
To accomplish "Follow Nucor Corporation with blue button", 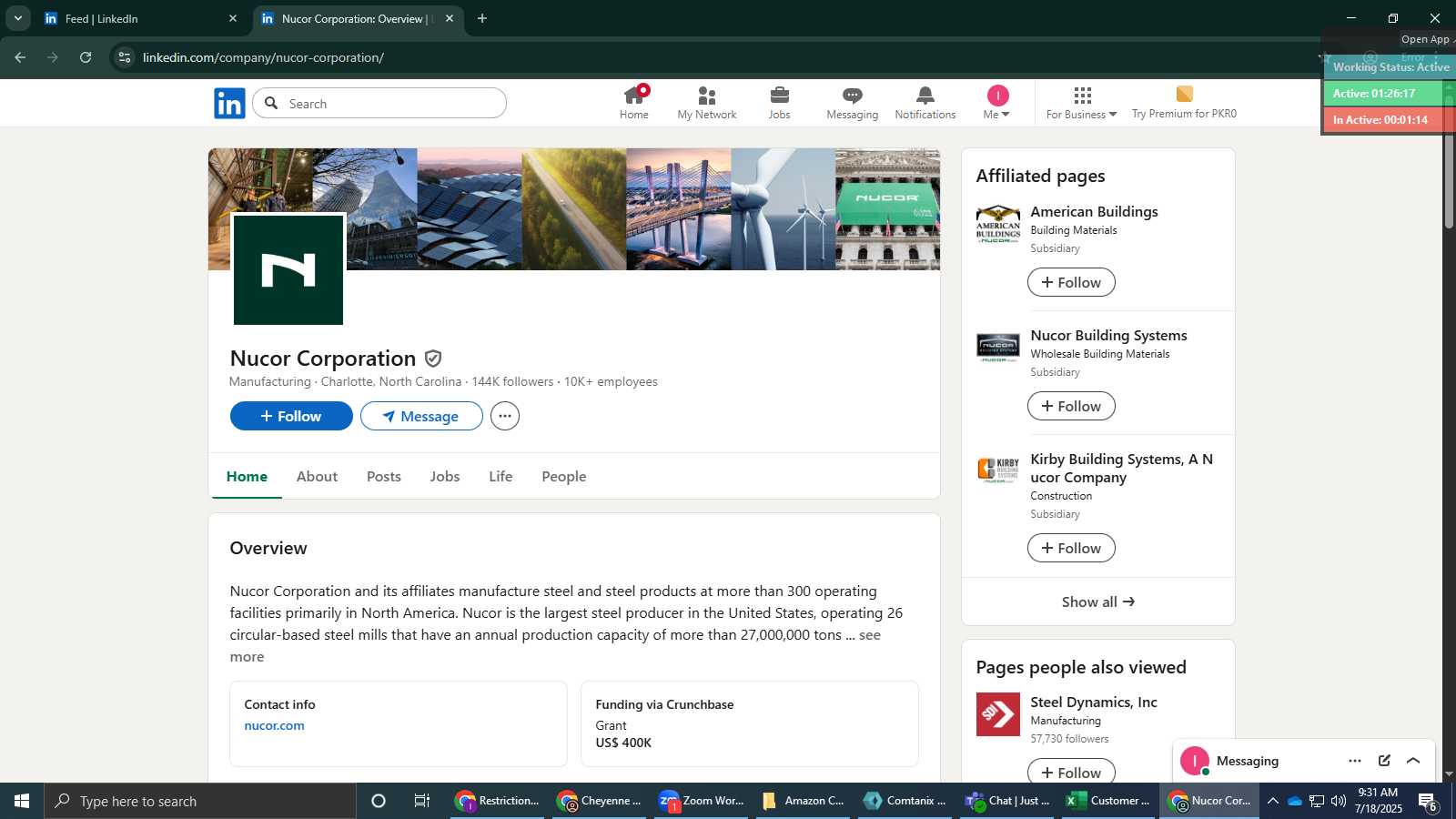I will click(x=291, y=416).
